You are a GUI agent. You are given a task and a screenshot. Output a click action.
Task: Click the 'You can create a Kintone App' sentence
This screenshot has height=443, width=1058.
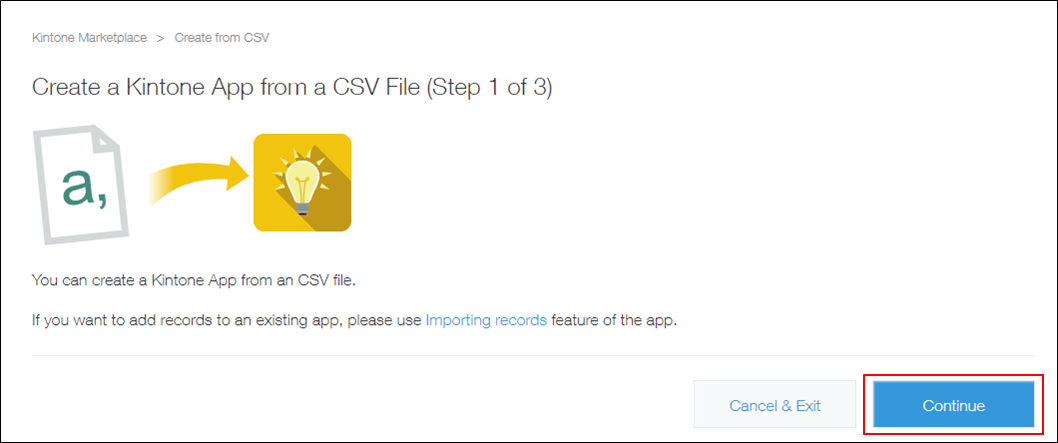click(x=194, y=280)
